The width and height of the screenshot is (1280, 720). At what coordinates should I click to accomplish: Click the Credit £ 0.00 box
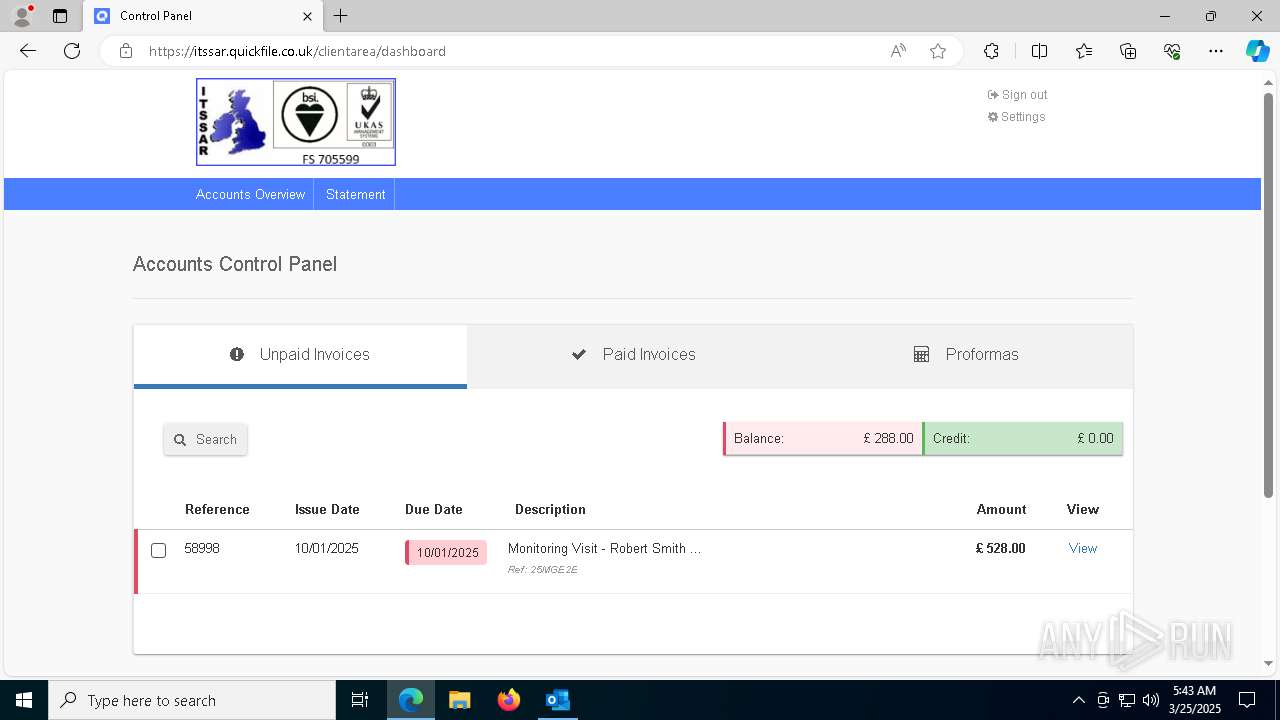click(x=1023, y=439)
